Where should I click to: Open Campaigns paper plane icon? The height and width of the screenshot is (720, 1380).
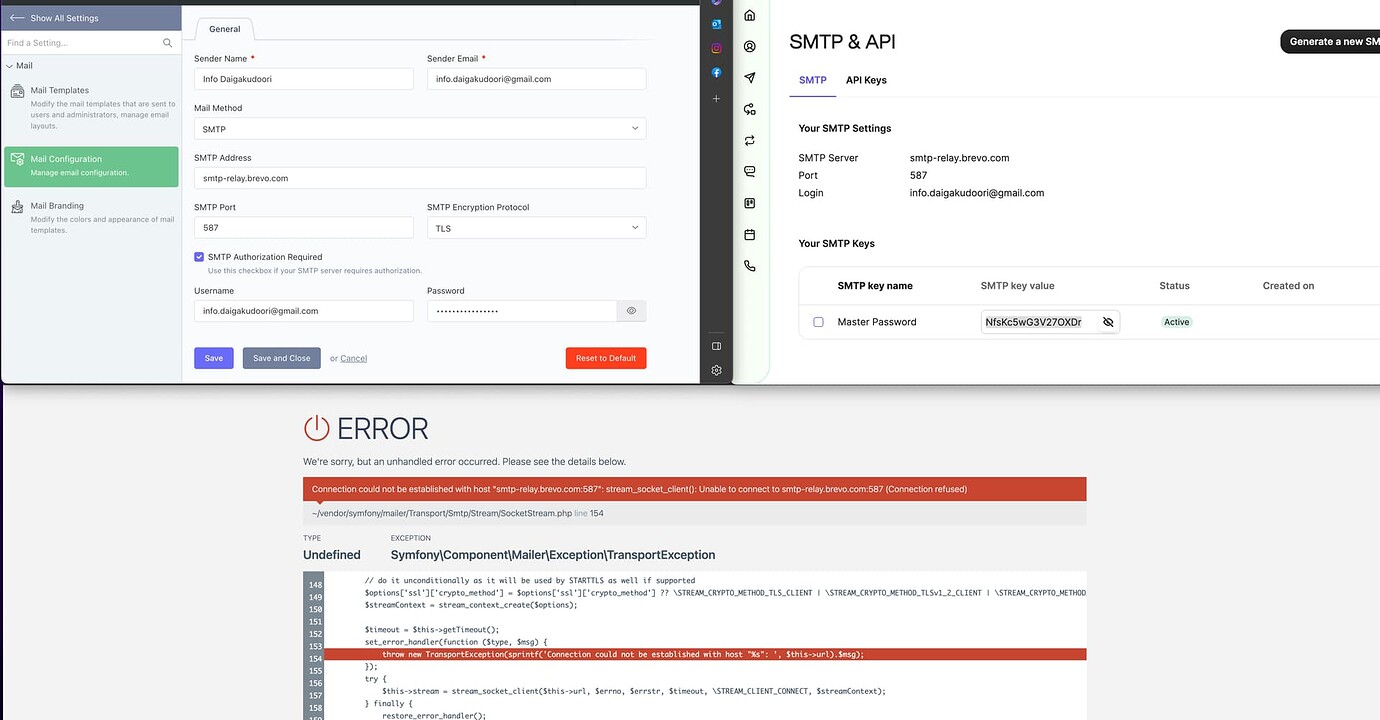(749, 78)
